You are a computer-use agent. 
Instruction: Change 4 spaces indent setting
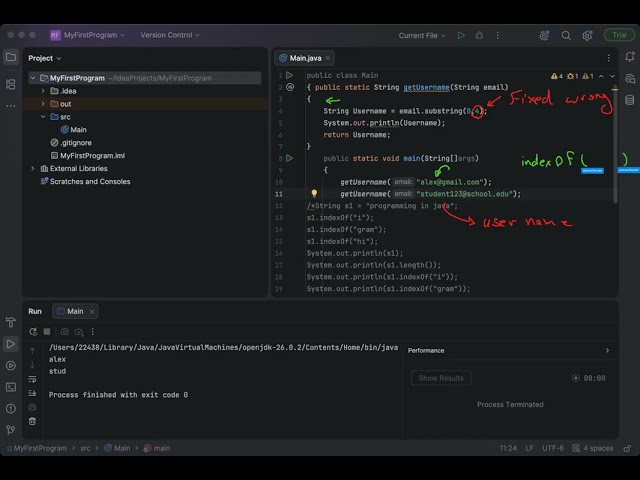(x=593, y=448)
